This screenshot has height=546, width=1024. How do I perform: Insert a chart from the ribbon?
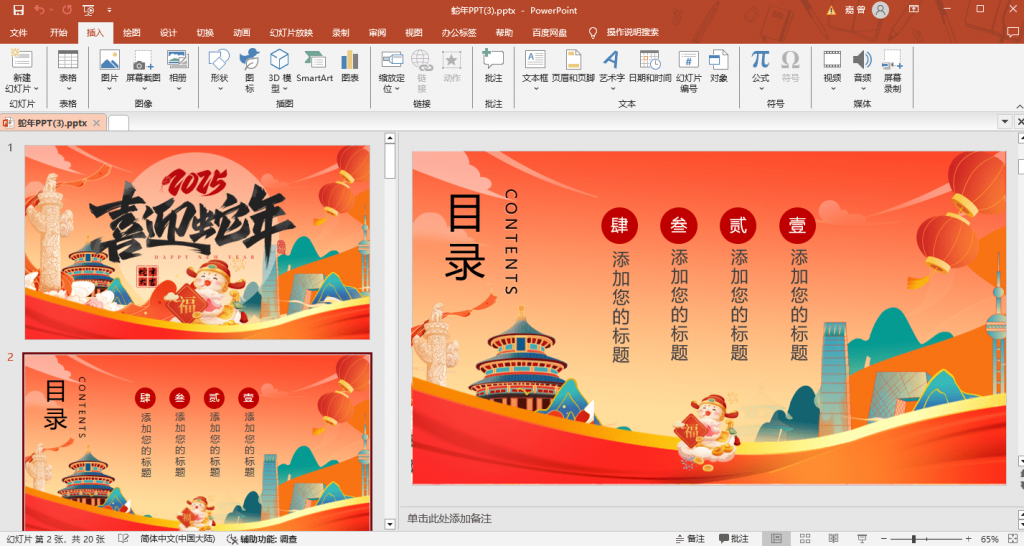349,66
